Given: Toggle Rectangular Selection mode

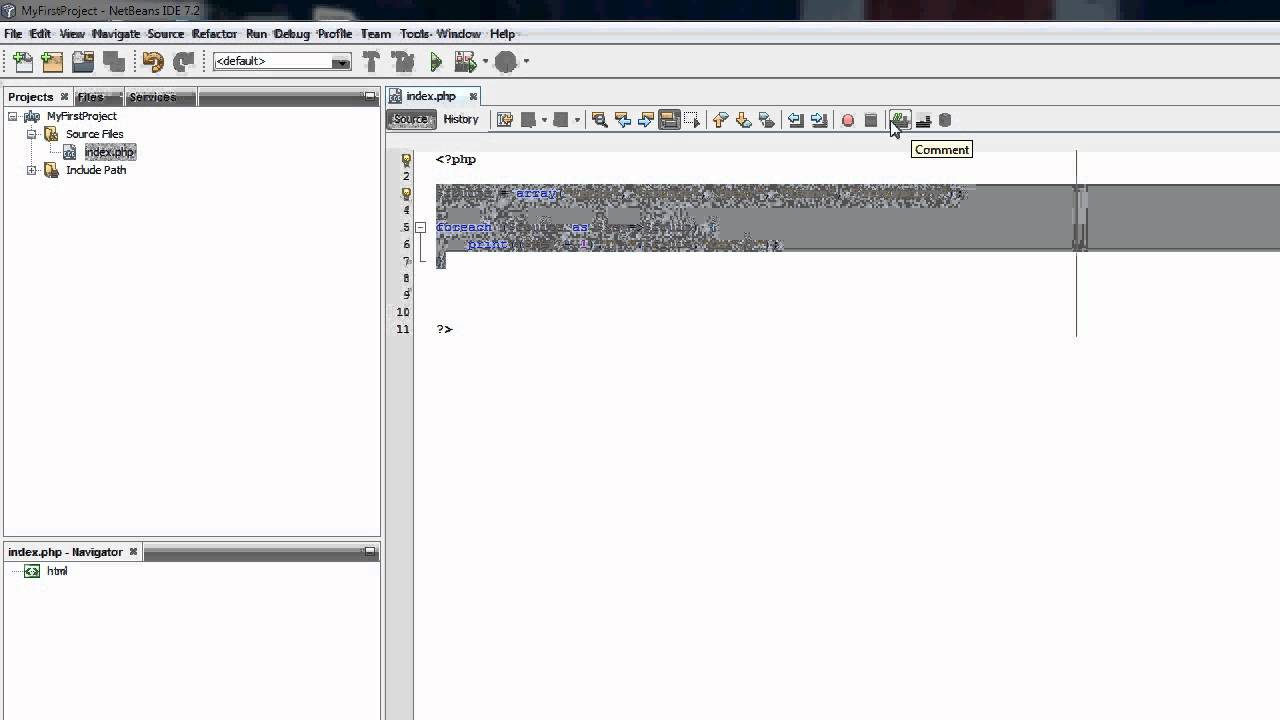Looking at the screenshot, I should pos(692,120).
